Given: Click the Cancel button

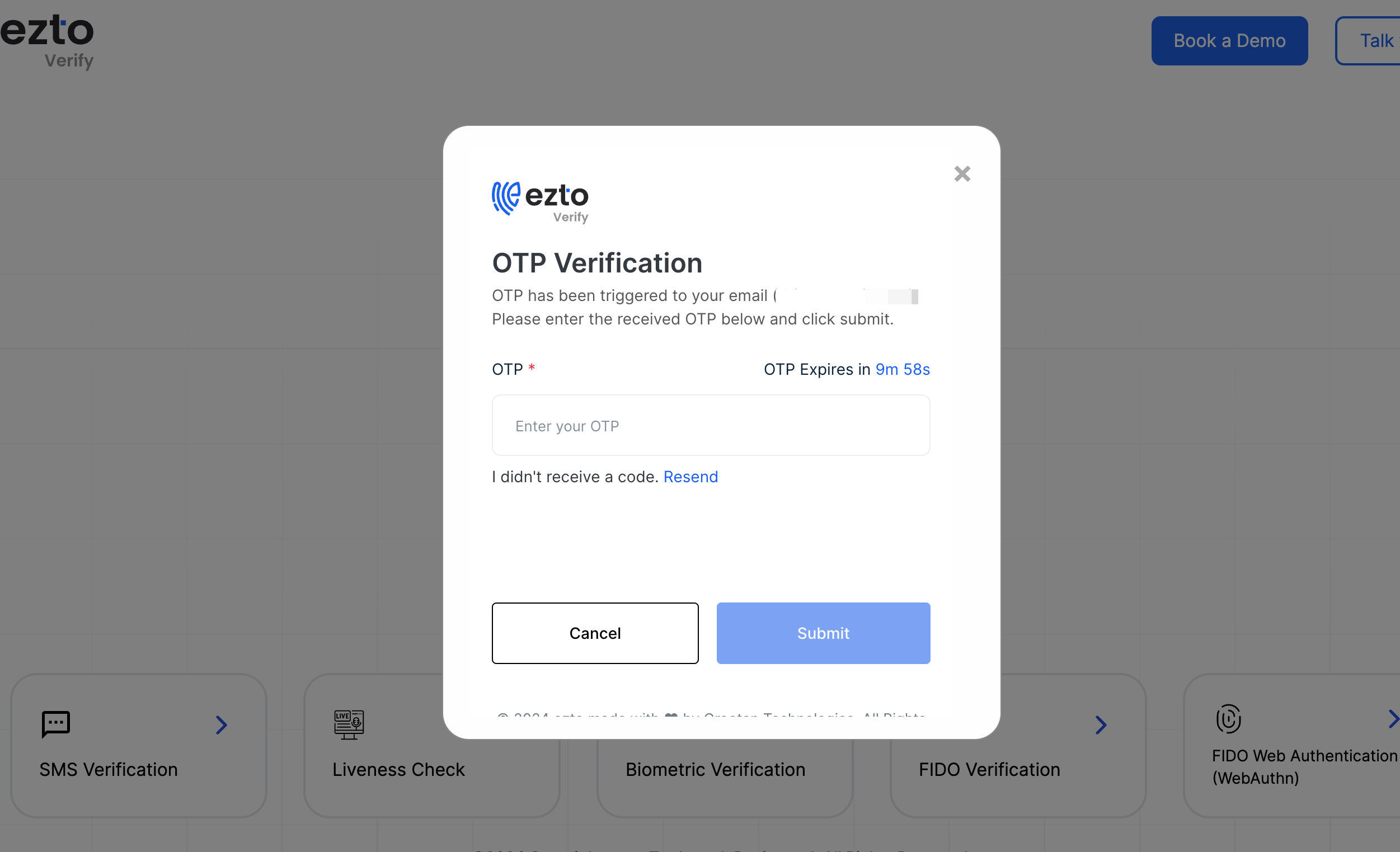Looking at the screenshot, I should tap(596, 633).
